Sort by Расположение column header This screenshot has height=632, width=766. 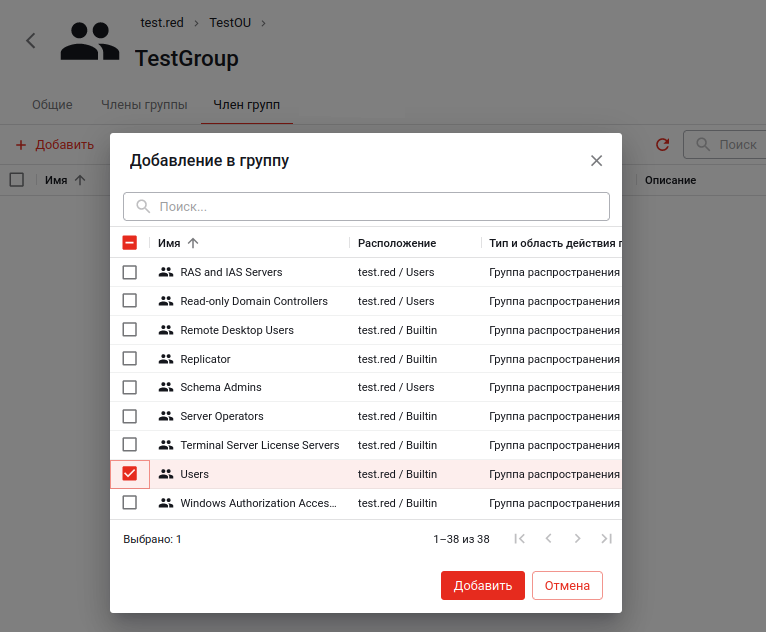[397, 243]
